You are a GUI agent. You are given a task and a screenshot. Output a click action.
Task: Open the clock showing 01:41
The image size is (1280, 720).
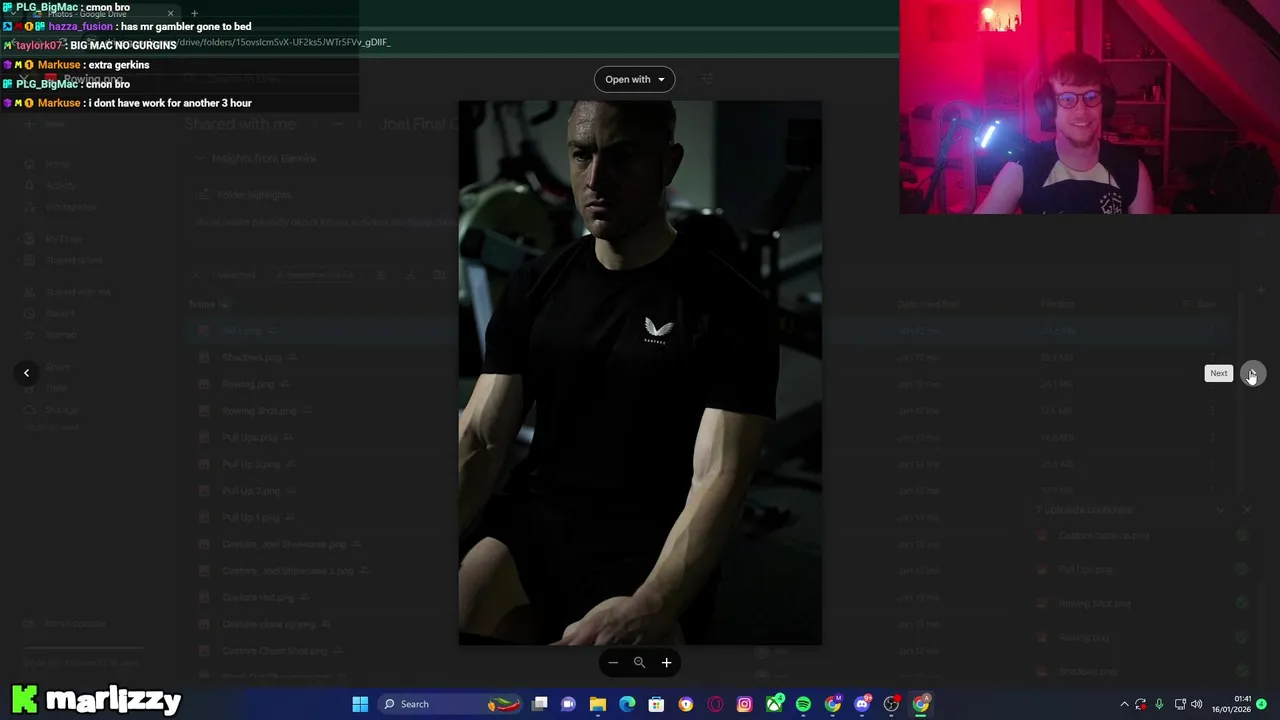(x=1232, y=704)
